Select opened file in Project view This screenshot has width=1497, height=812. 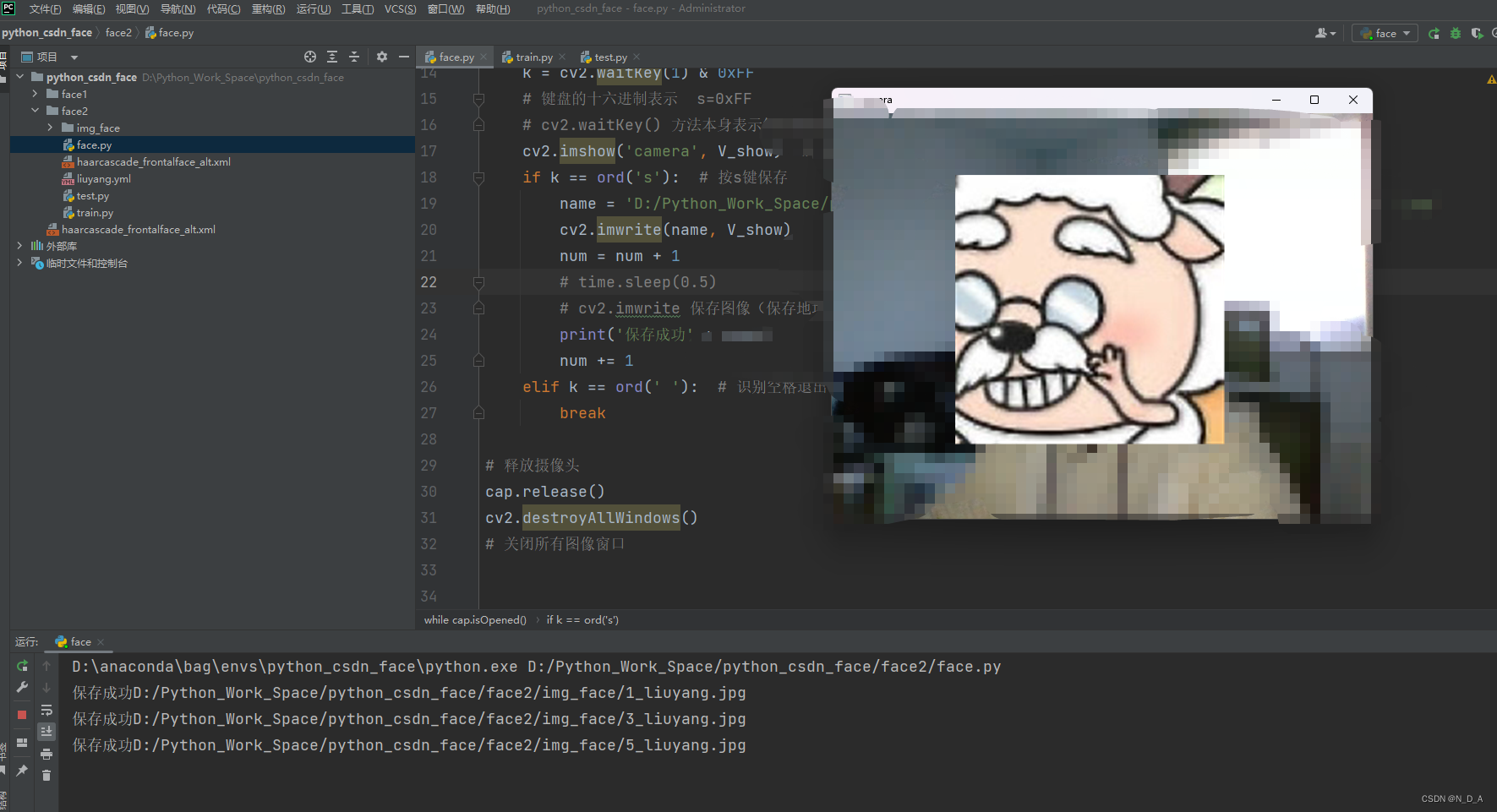click(310, 57)
